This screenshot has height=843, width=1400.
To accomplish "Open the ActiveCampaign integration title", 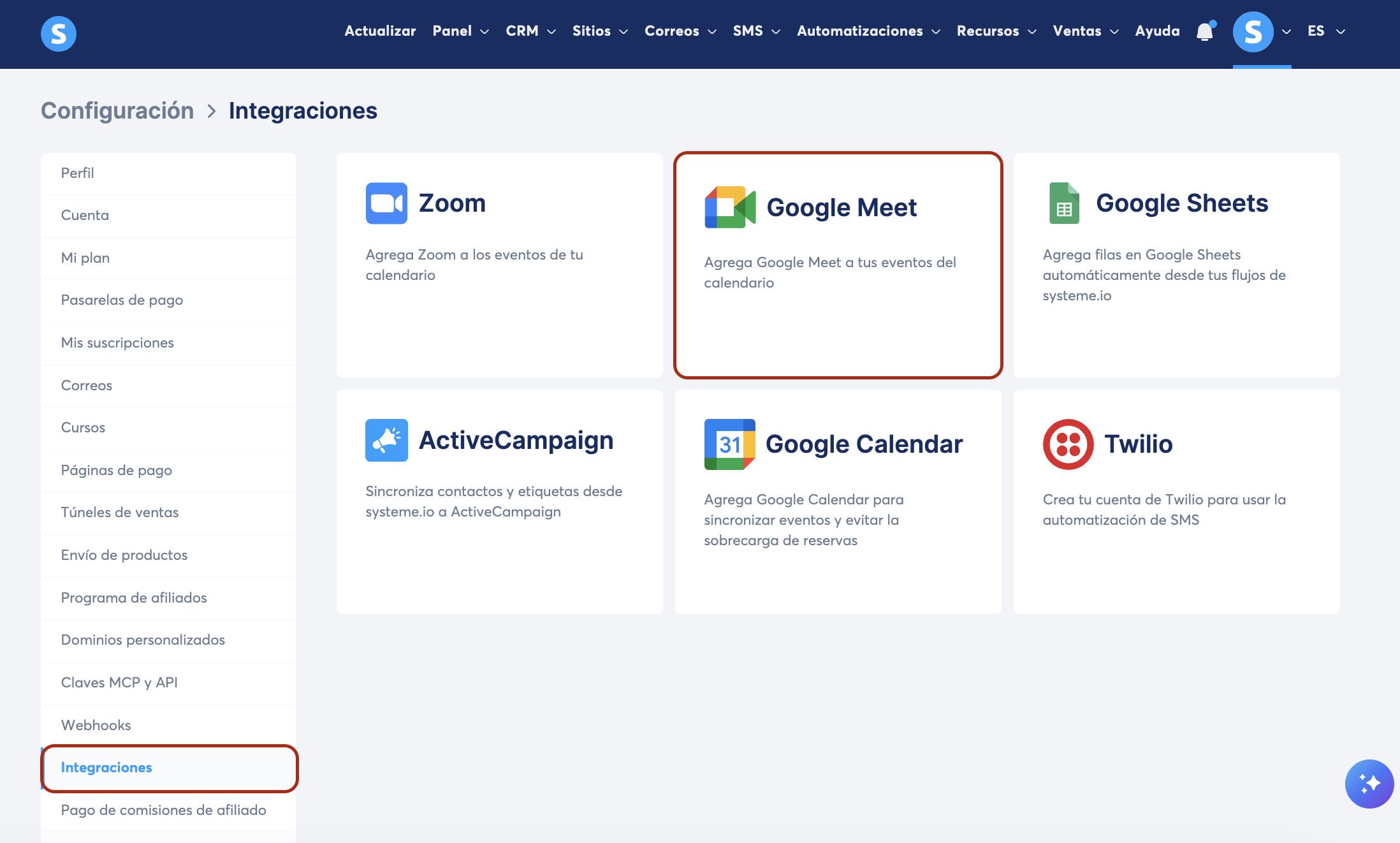I will pos(516,441).
